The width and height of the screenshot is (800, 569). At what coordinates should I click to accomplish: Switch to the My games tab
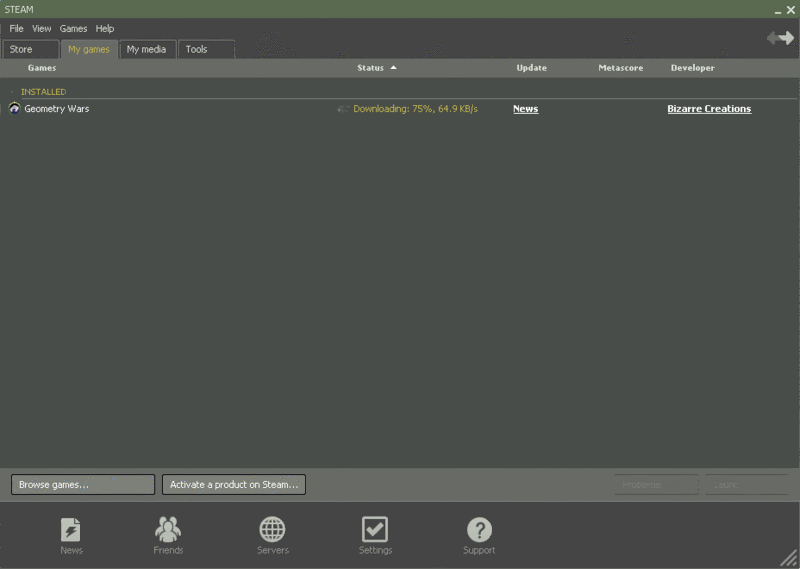[89, 50]
